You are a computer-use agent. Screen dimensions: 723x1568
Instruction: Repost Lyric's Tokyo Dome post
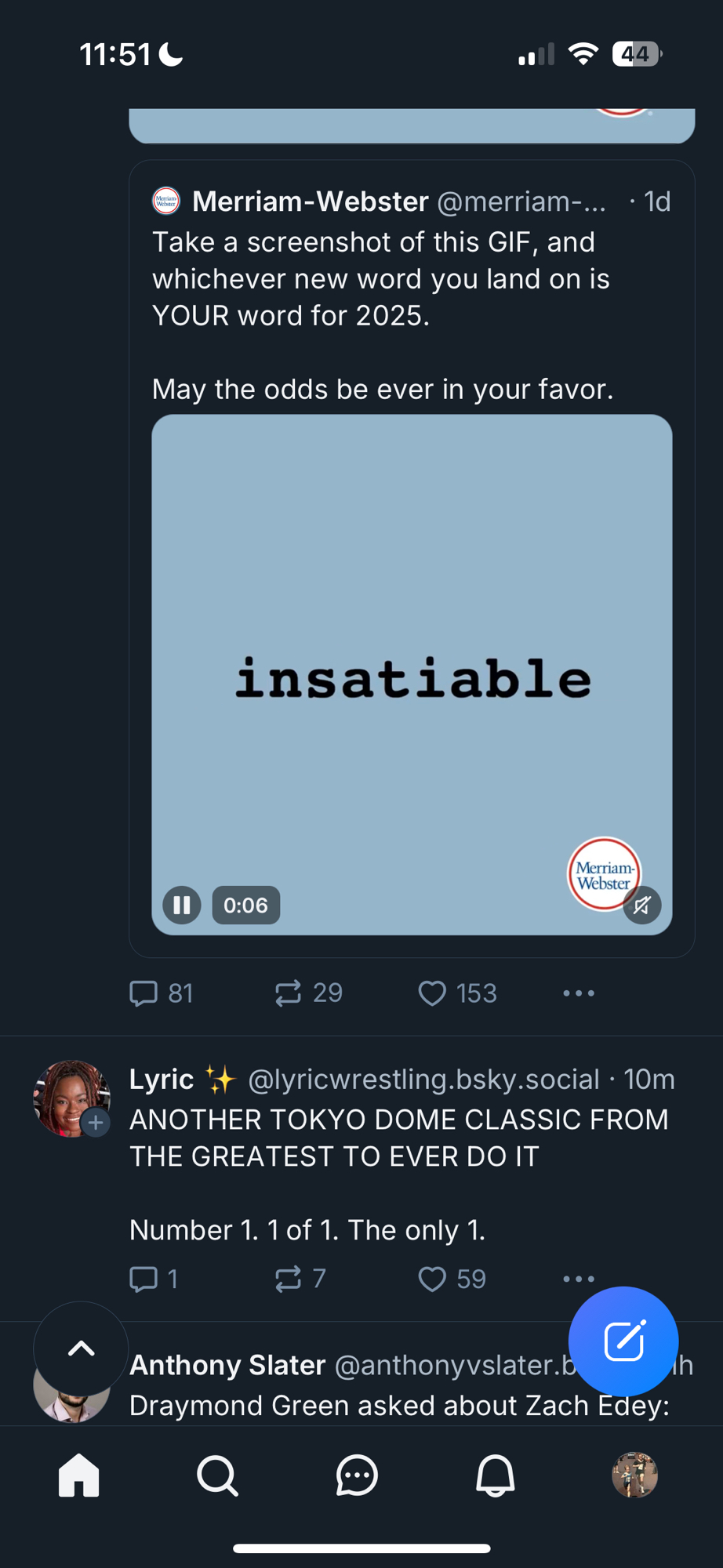click(x=289, y=1279)
